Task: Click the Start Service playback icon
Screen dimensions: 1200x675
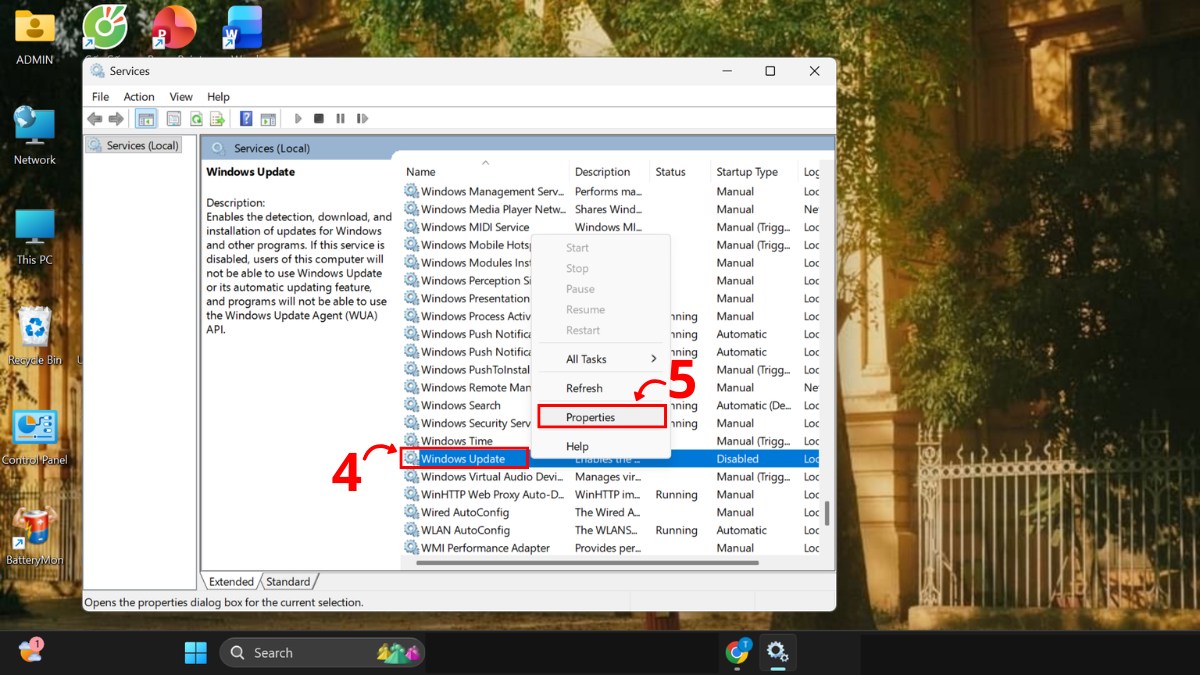Action: pyautogui.click(x=298, y=118)
